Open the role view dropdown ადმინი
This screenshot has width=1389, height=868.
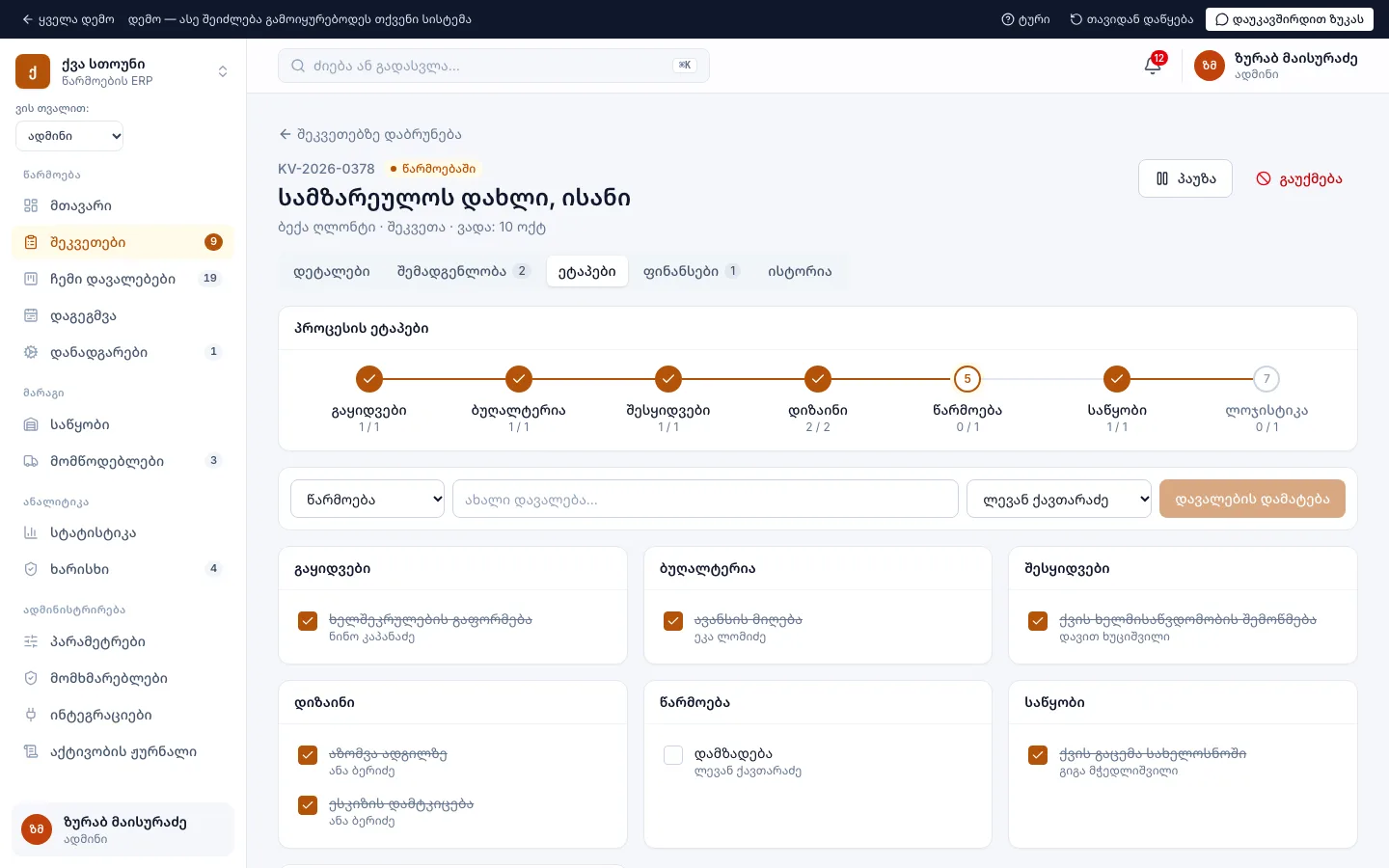pos(69,136)
